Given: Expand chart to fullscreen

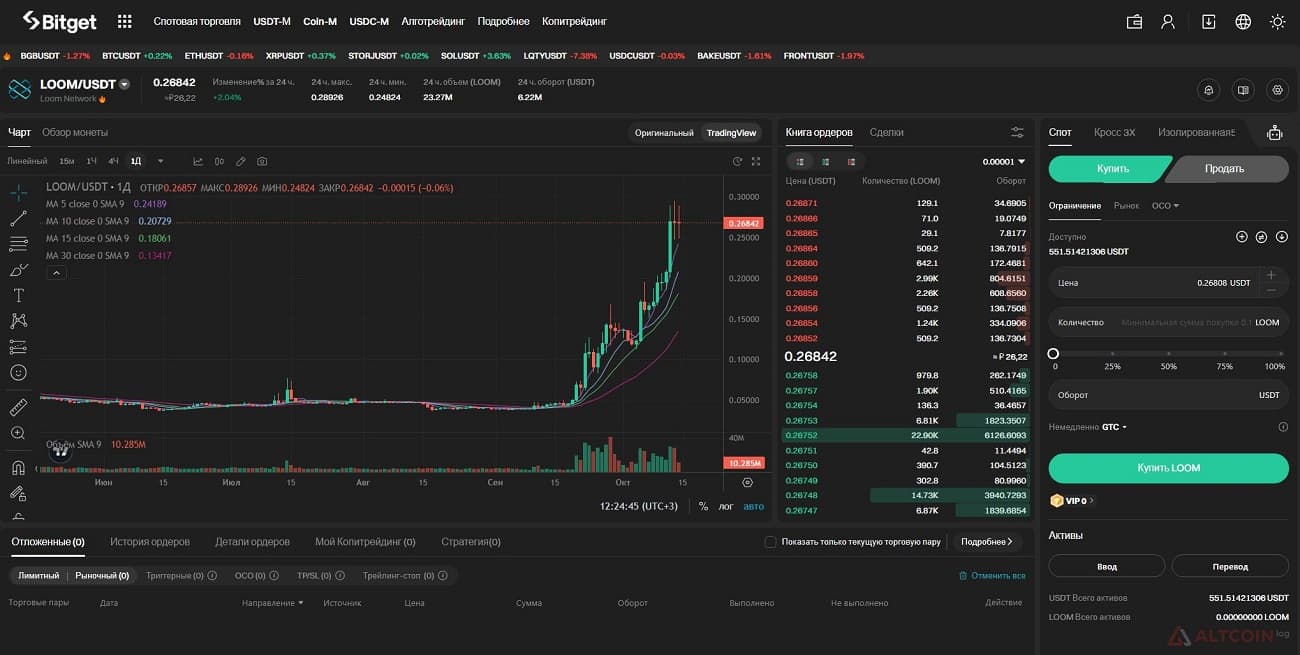Looking at the screenshot, I should point(756,161).
